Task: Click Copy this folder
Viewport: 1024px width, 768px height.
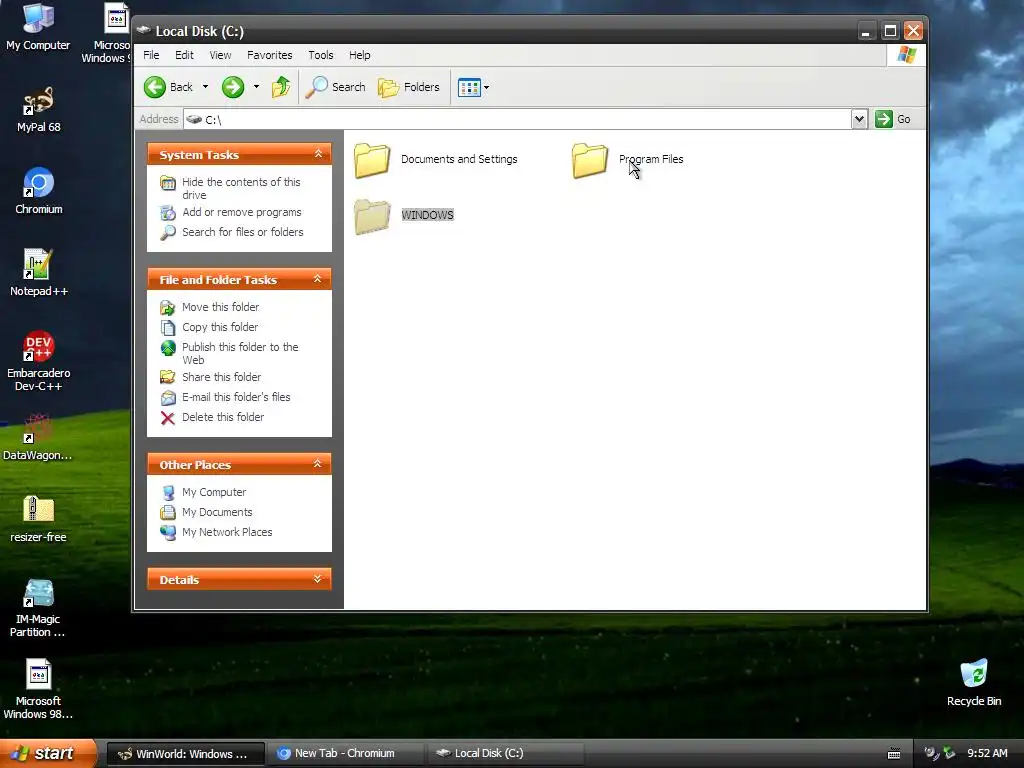Action: click(219, 327)
